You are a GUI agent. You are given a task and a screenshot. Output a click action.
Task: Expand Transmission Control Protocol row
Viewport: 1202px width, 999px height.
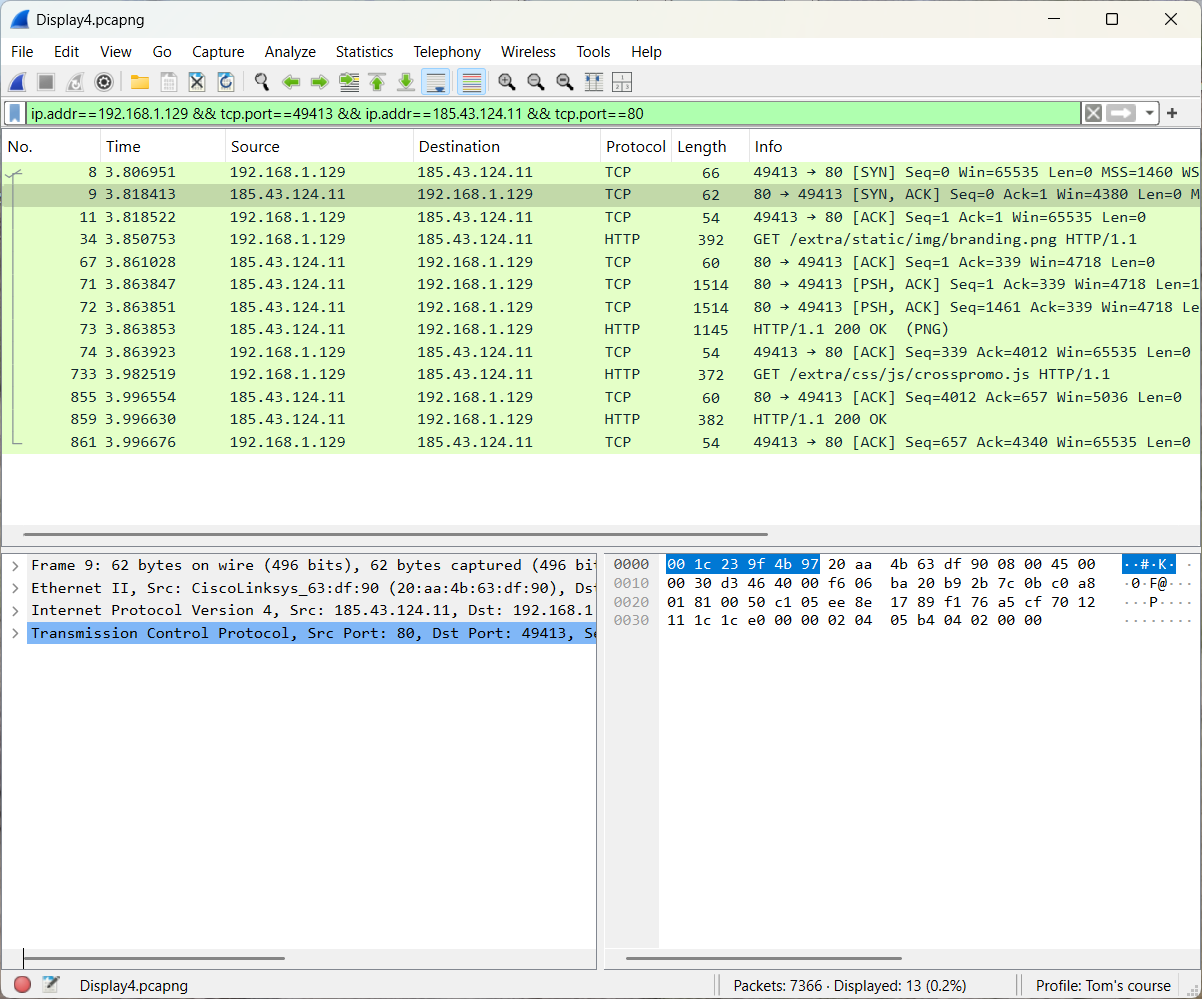(15, 633)
